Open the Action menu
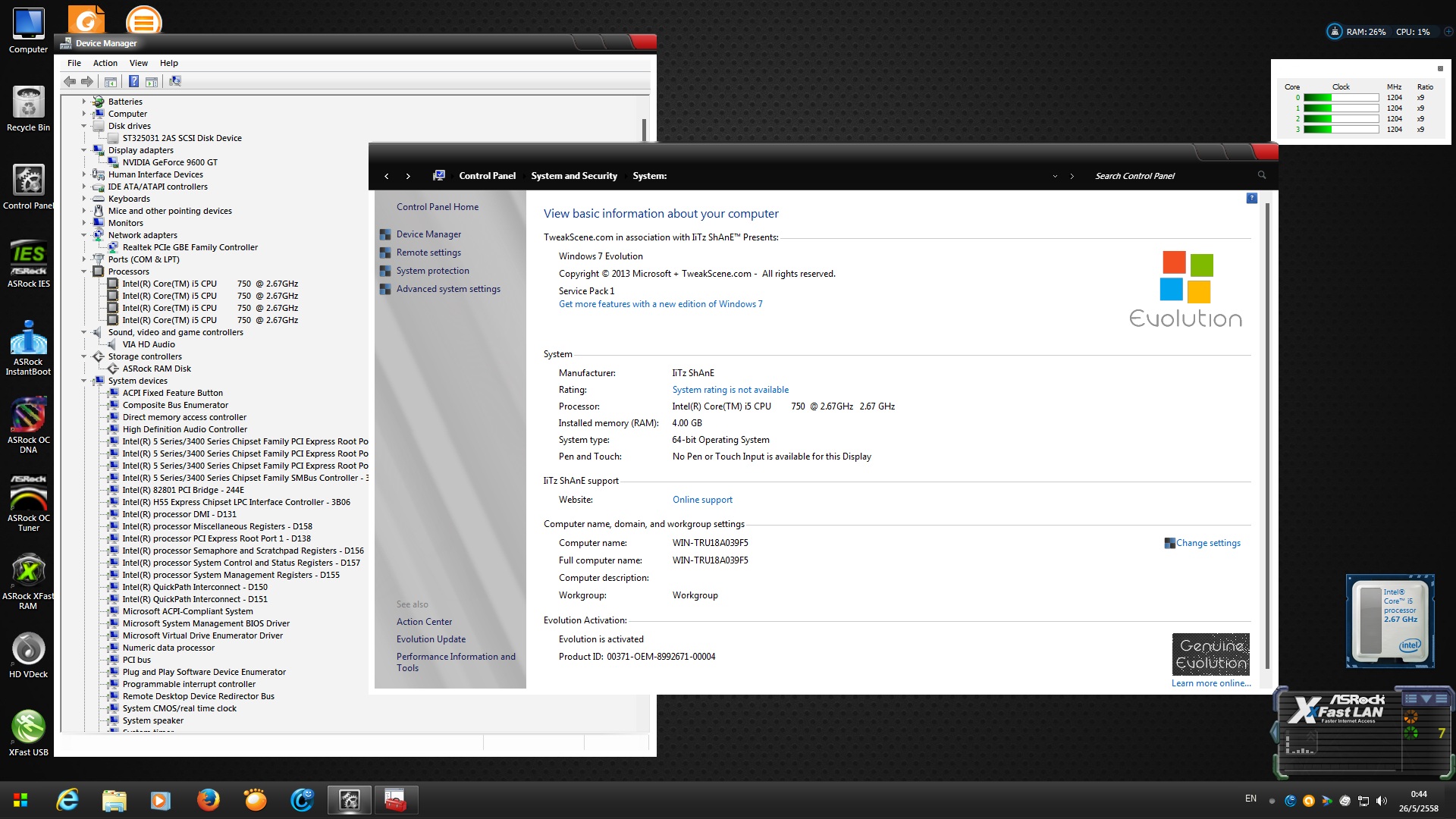 point(105,63)
